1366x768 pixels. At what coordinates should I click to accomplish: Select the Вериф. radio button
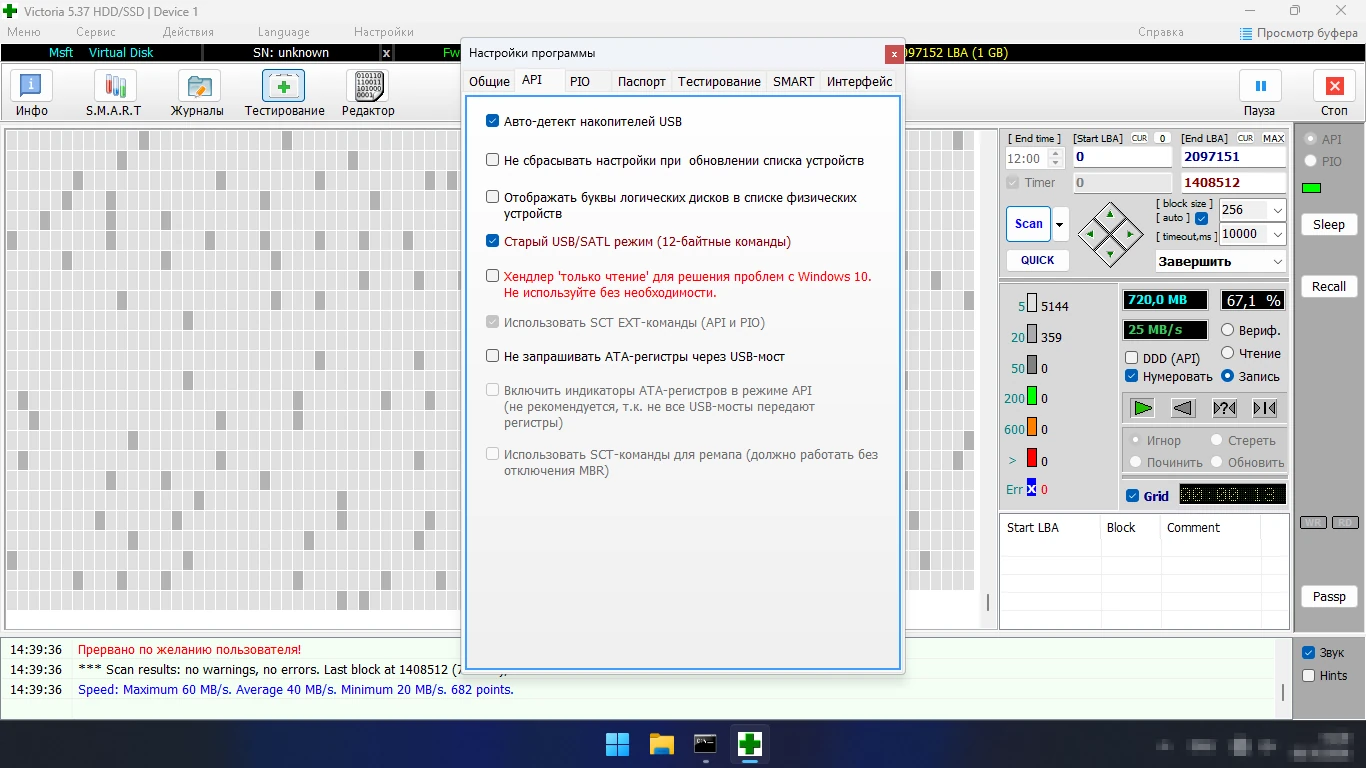1227,330
